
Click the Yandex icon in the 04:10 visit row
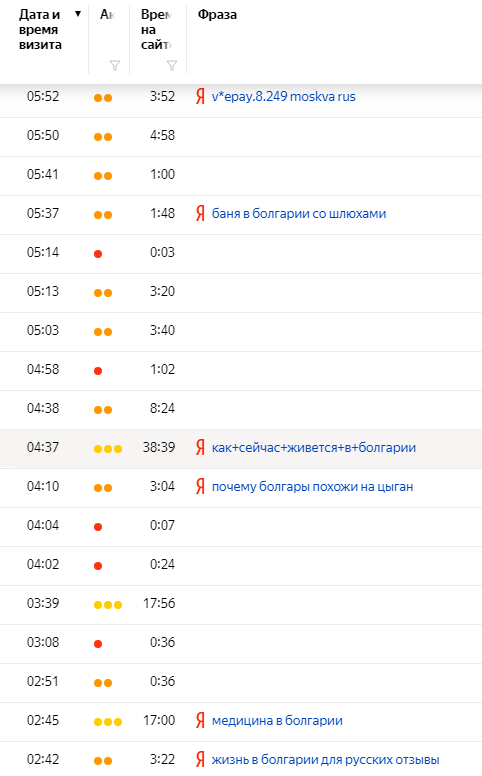(200, 486)
